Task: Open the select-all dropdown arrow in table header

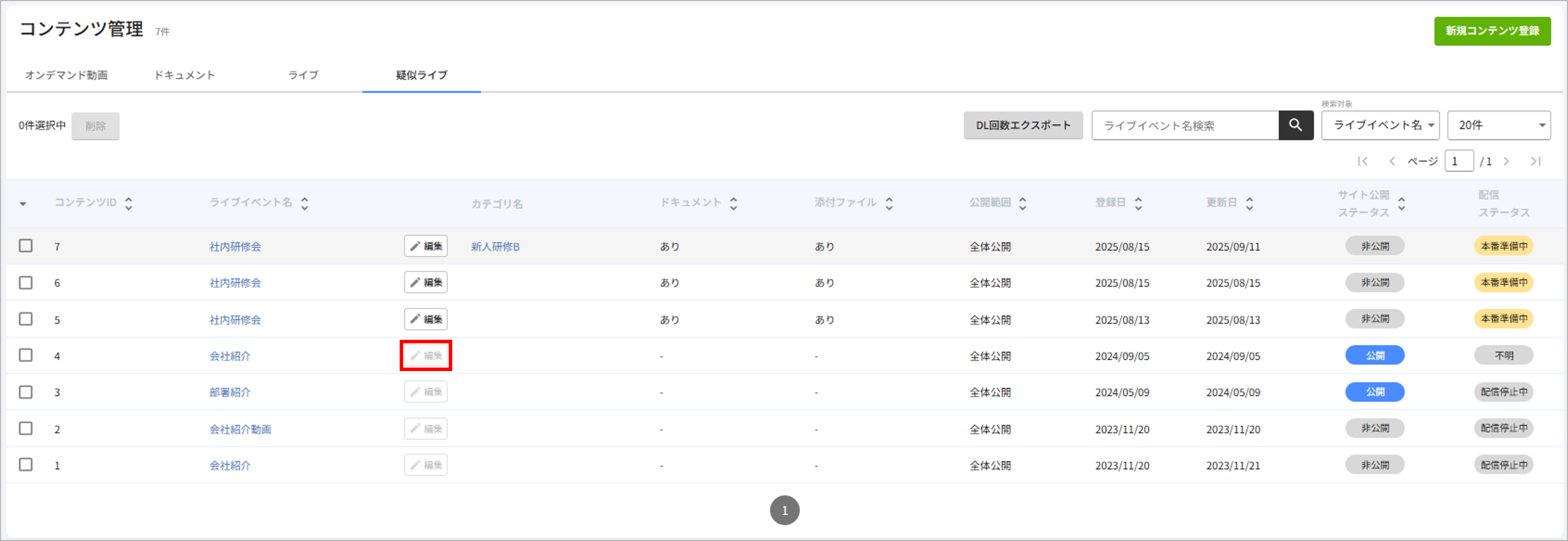Action: [23, 204]
